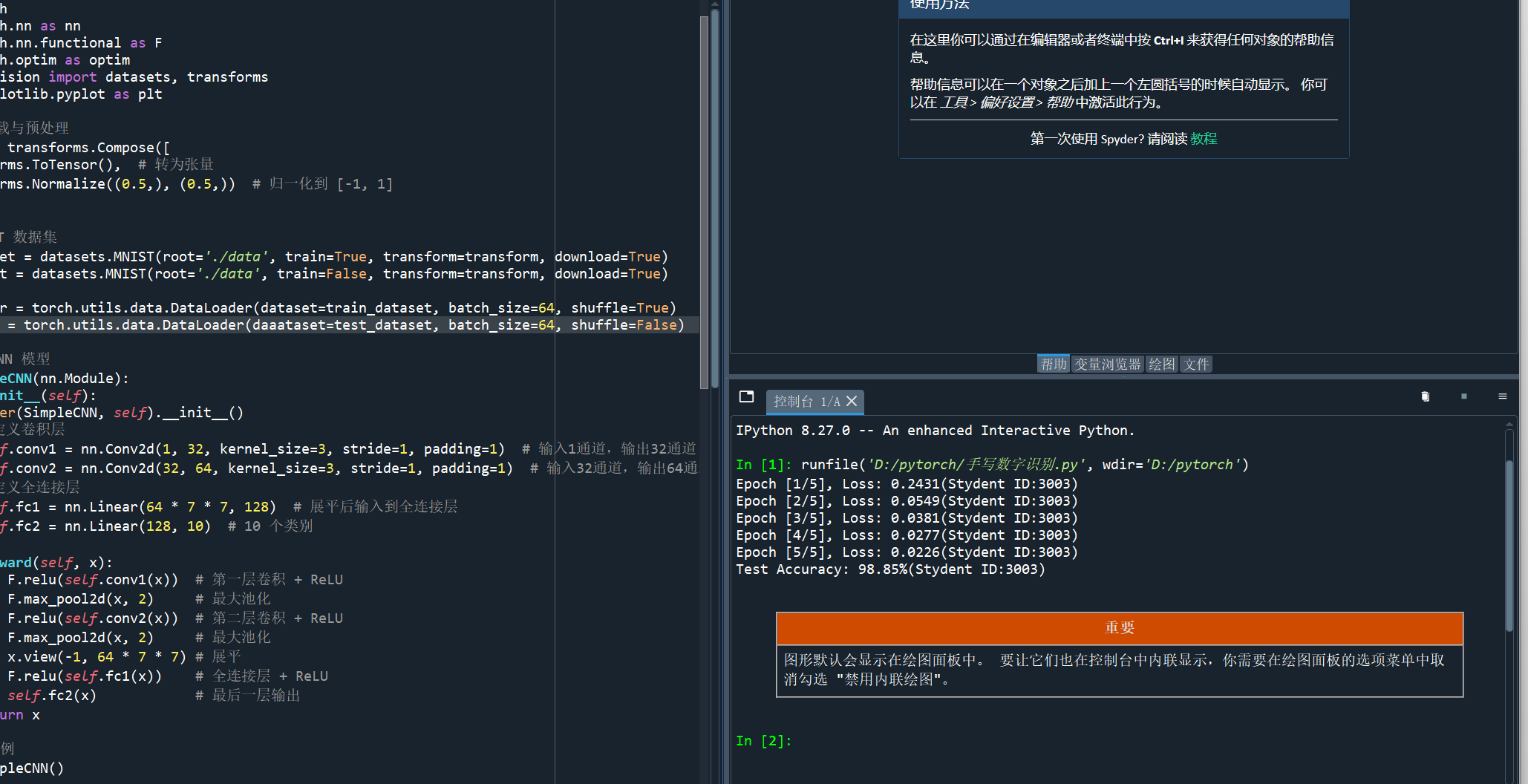Close the 控制台 1/A console tab
Image resolution: width=1528 pixels, height=784 pixels.
852,401
